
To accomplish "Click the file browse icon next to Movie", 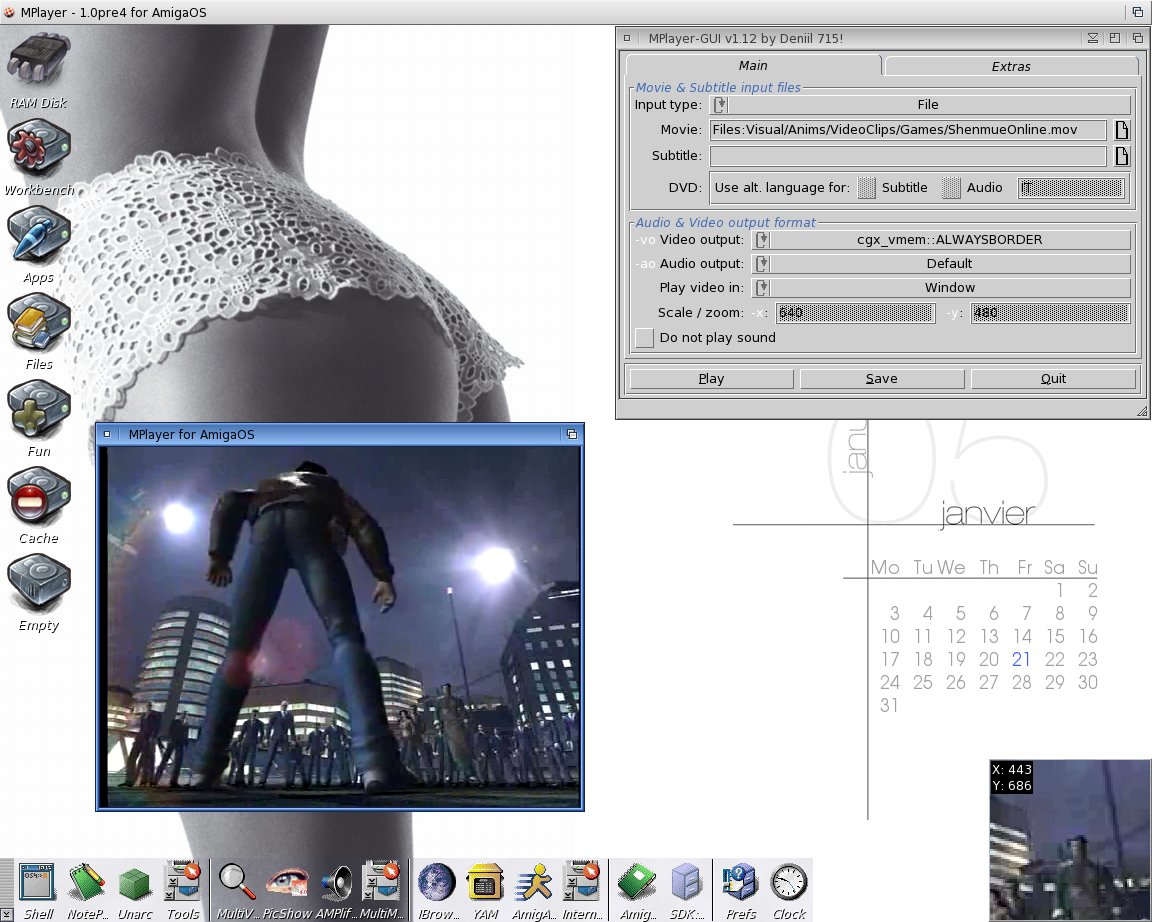I will (1122, 130).
